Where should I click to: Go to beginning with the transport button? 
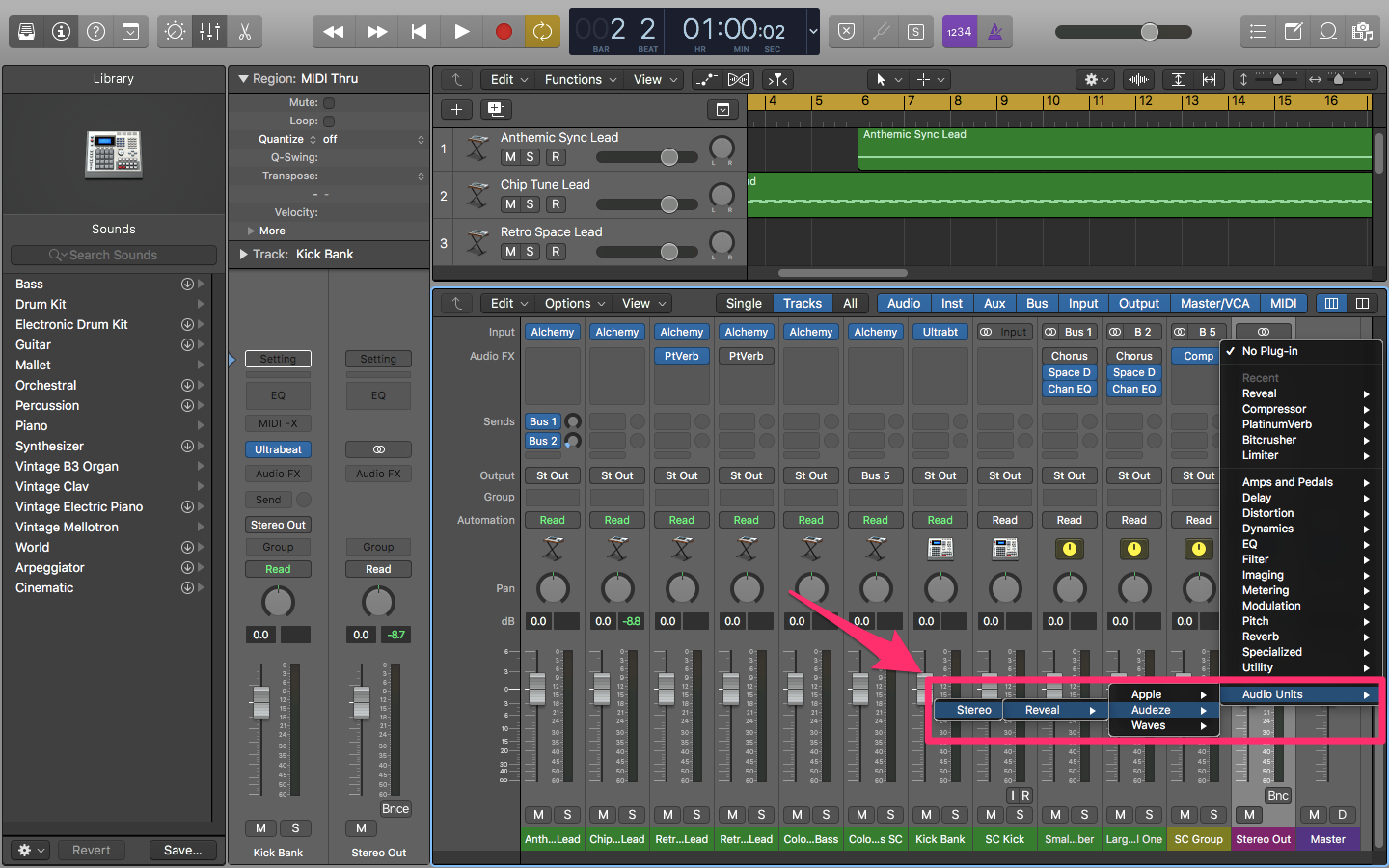[x=419, y=32]
